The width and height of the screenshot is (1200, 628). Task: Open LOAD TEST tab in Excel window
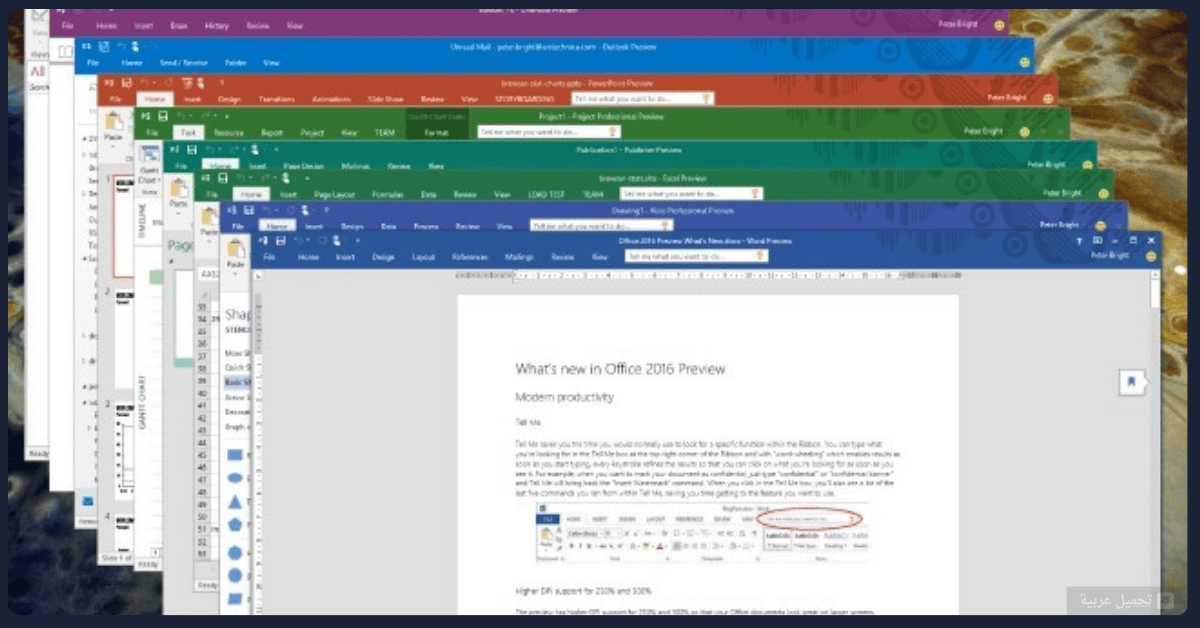pos(548,195)
